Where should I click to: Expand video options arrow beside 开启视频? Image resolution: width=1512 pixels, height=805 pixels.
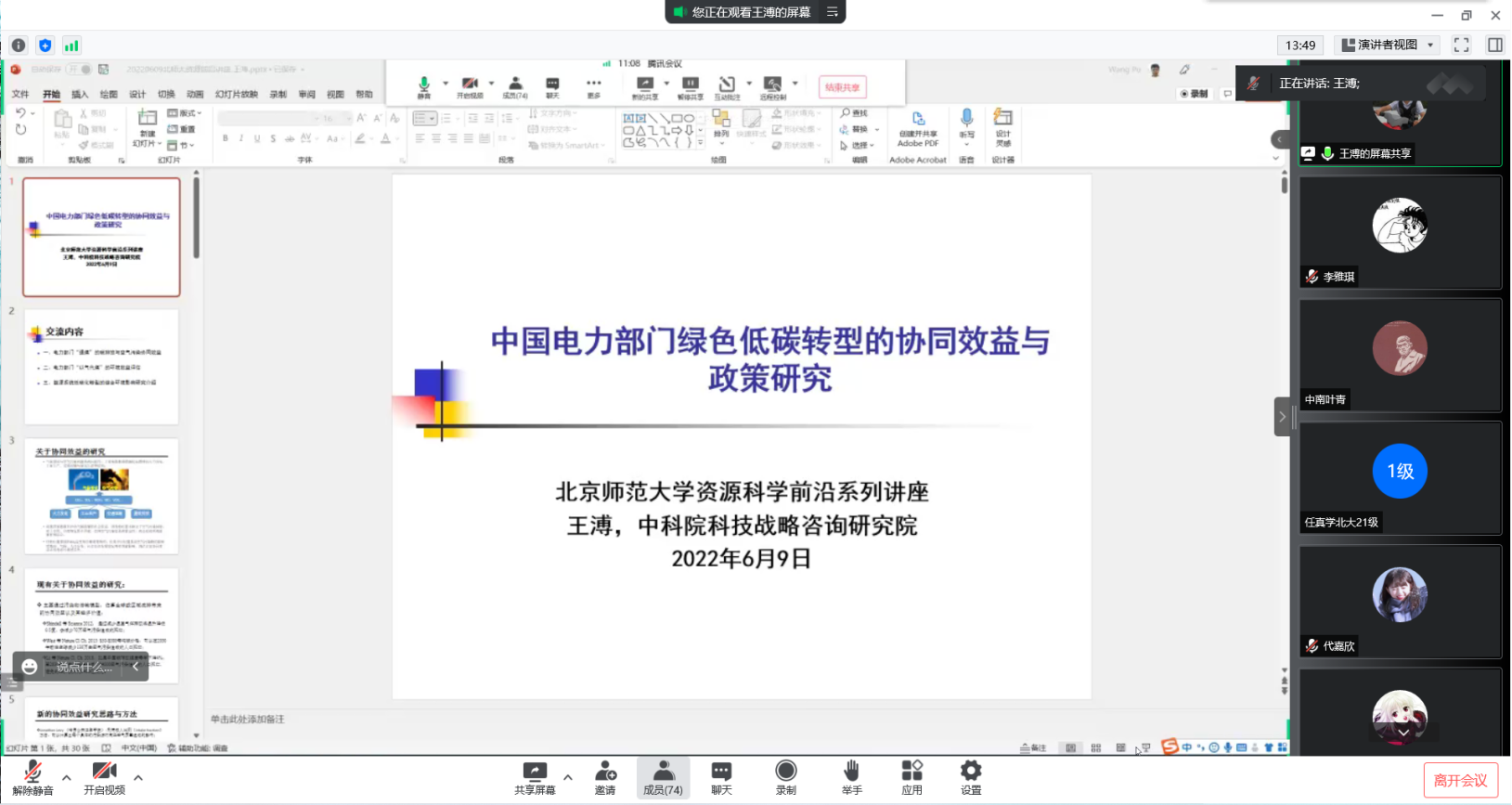(138, 777)
